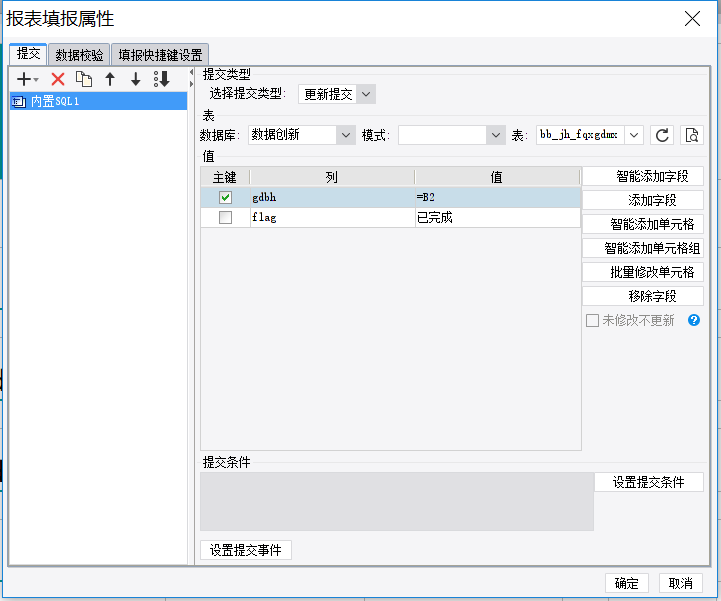This screenshot has height=601, width=721.
Task: Click the table name field bb_jh_fqxgdmx
Action: click(580, 135)
